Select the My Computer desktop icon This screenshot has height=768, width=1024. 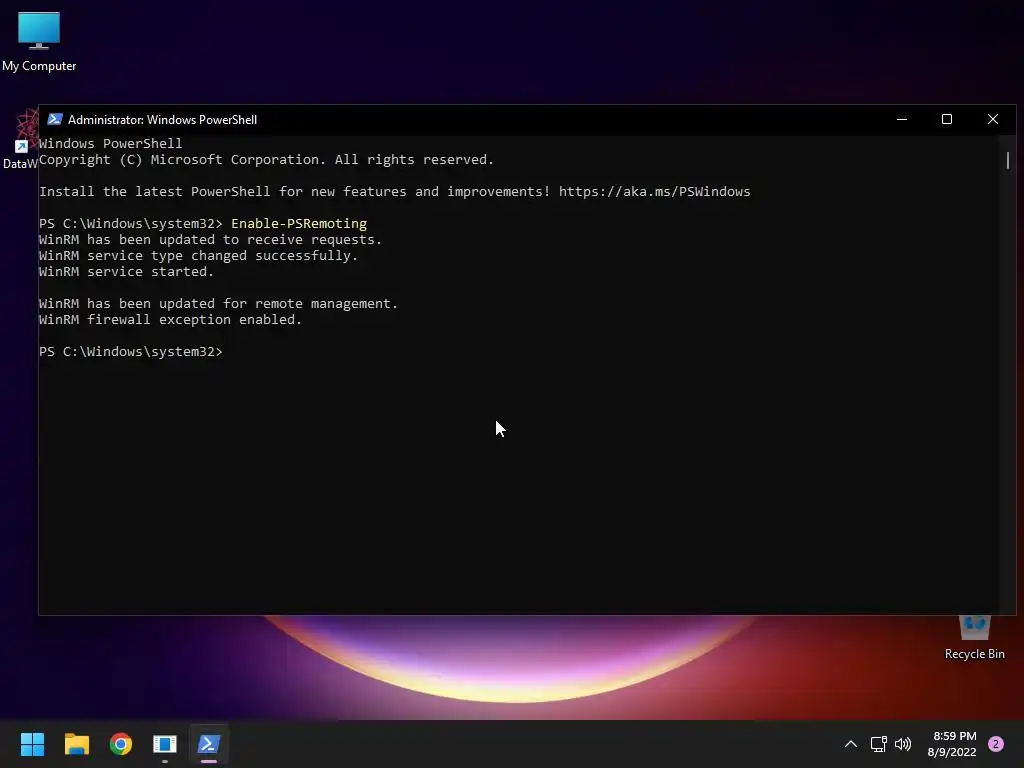coord(39,42)
